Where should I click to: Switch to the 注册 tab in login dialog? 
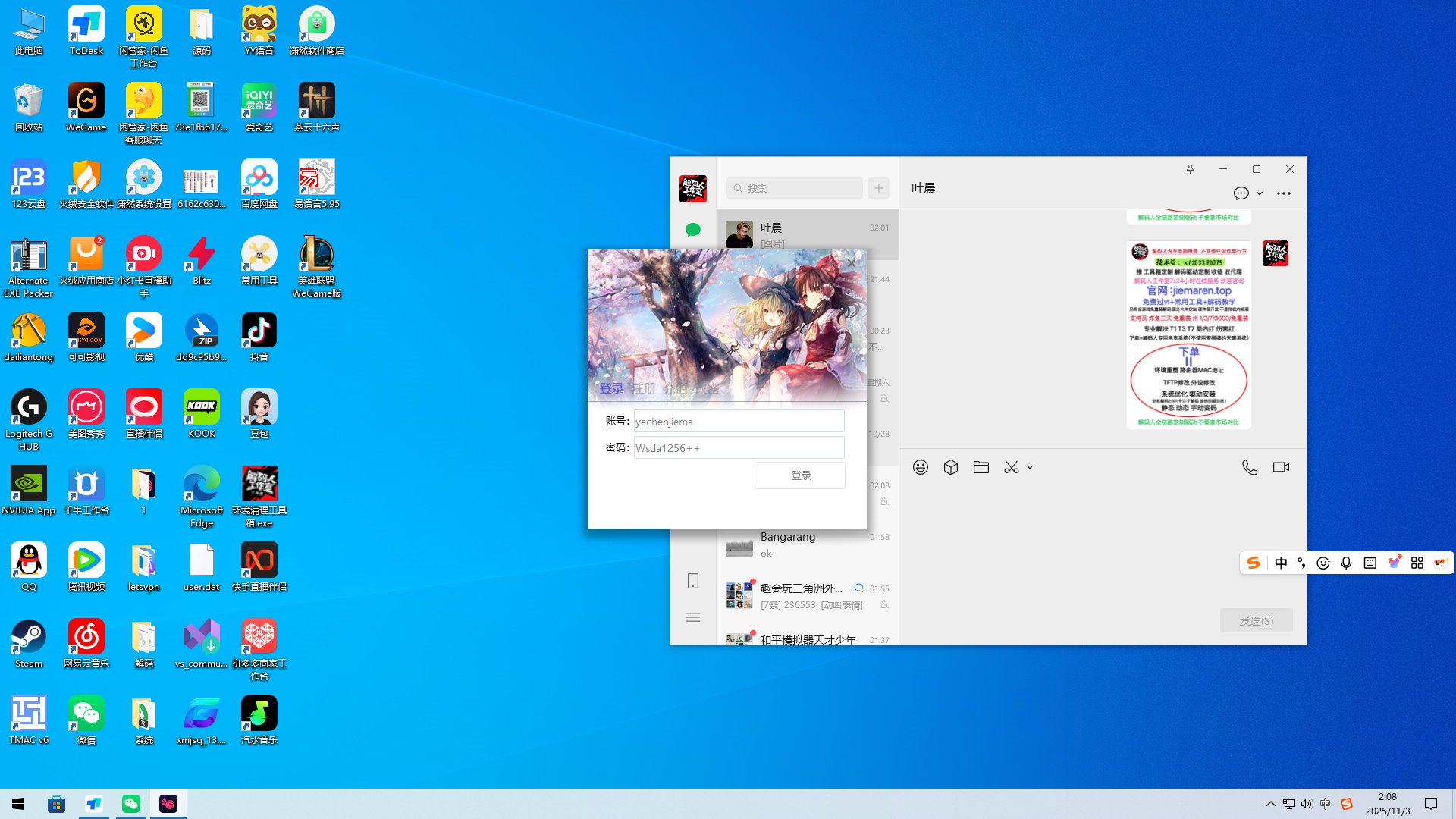(x=644, y=388)
